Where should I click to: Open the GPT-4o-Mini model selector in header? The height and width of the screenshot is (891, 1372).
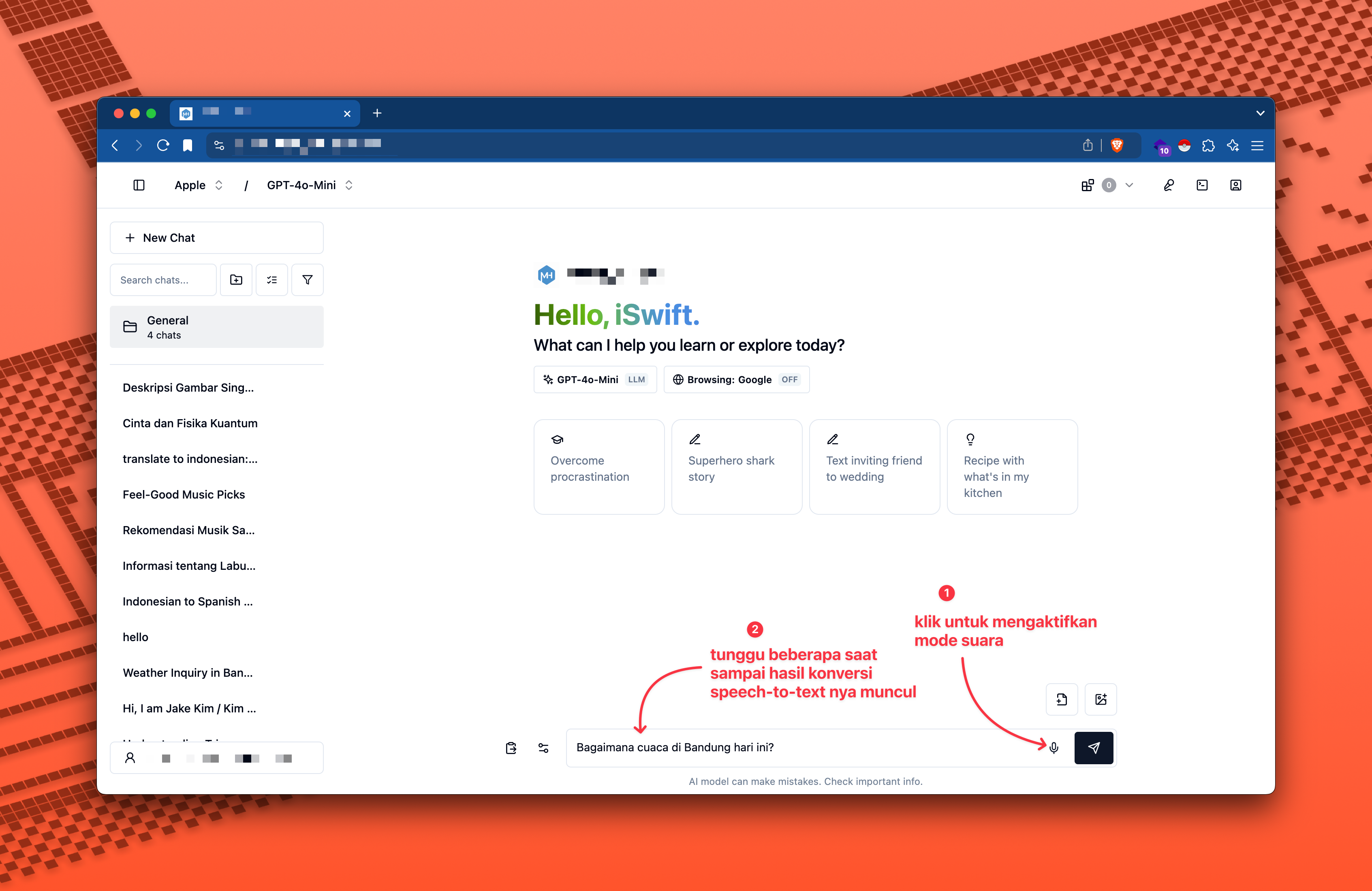point(310,185)
